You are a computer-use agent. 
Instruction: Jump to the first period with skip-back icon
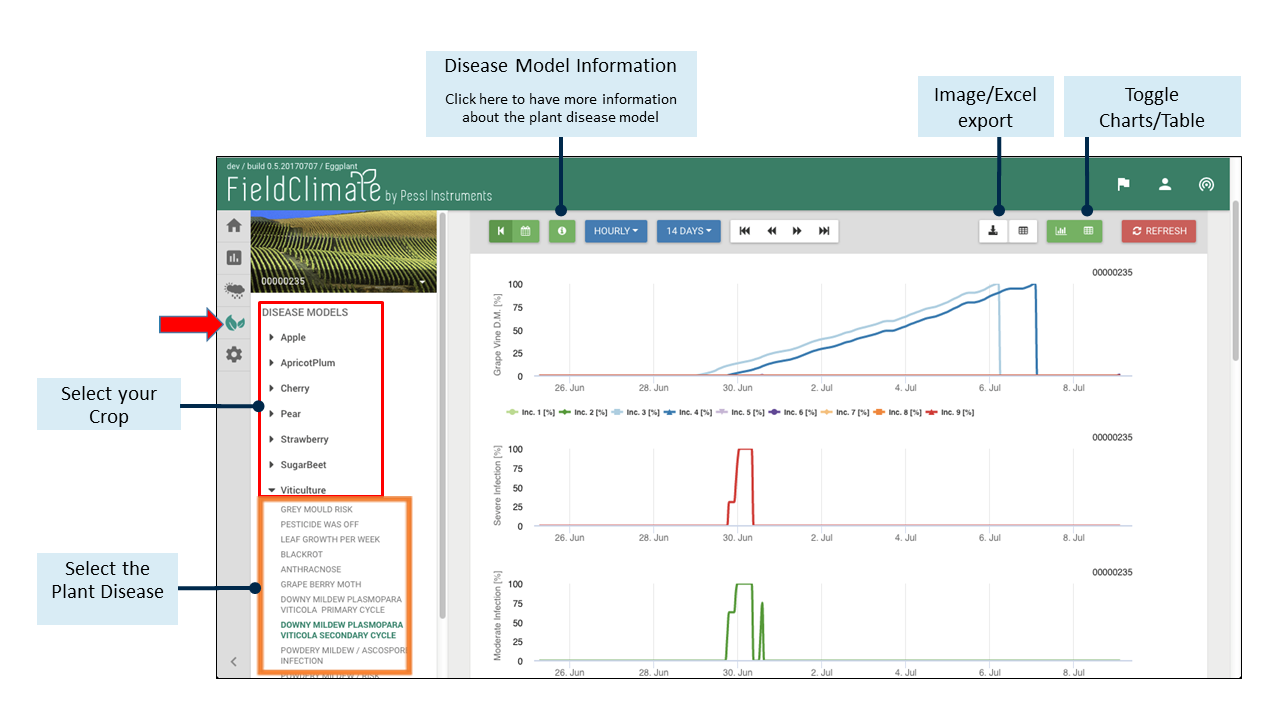coord(745,231)
